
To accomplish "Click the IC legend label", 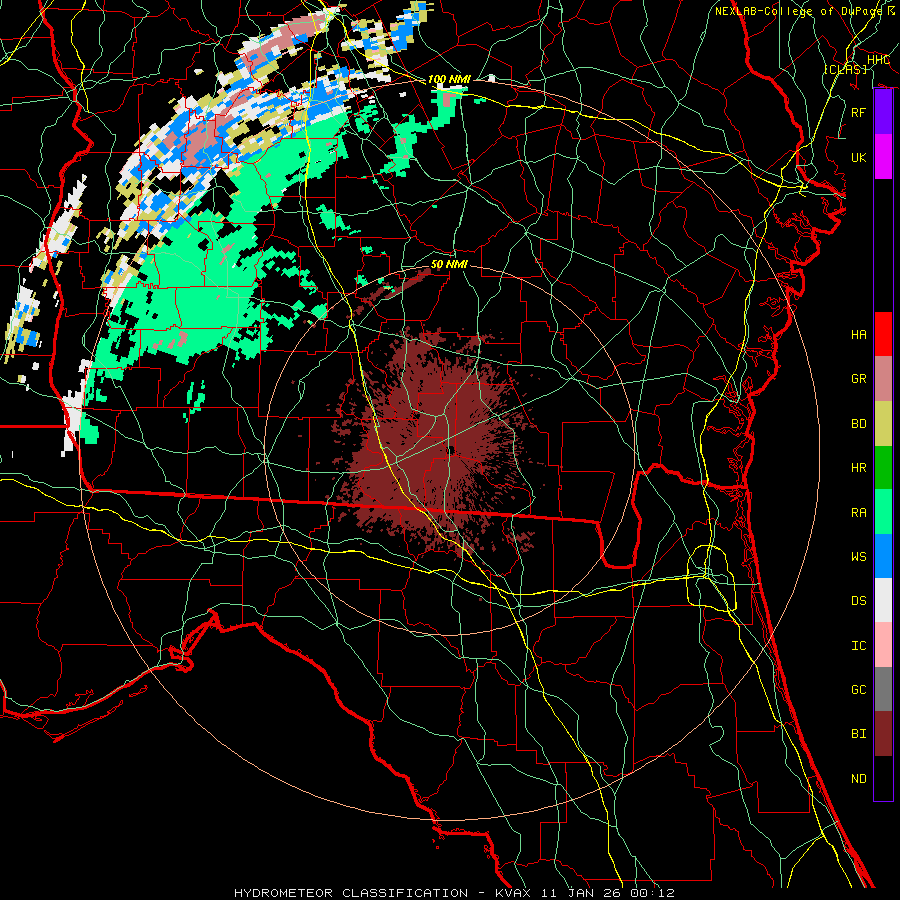I will coord(858,646).
